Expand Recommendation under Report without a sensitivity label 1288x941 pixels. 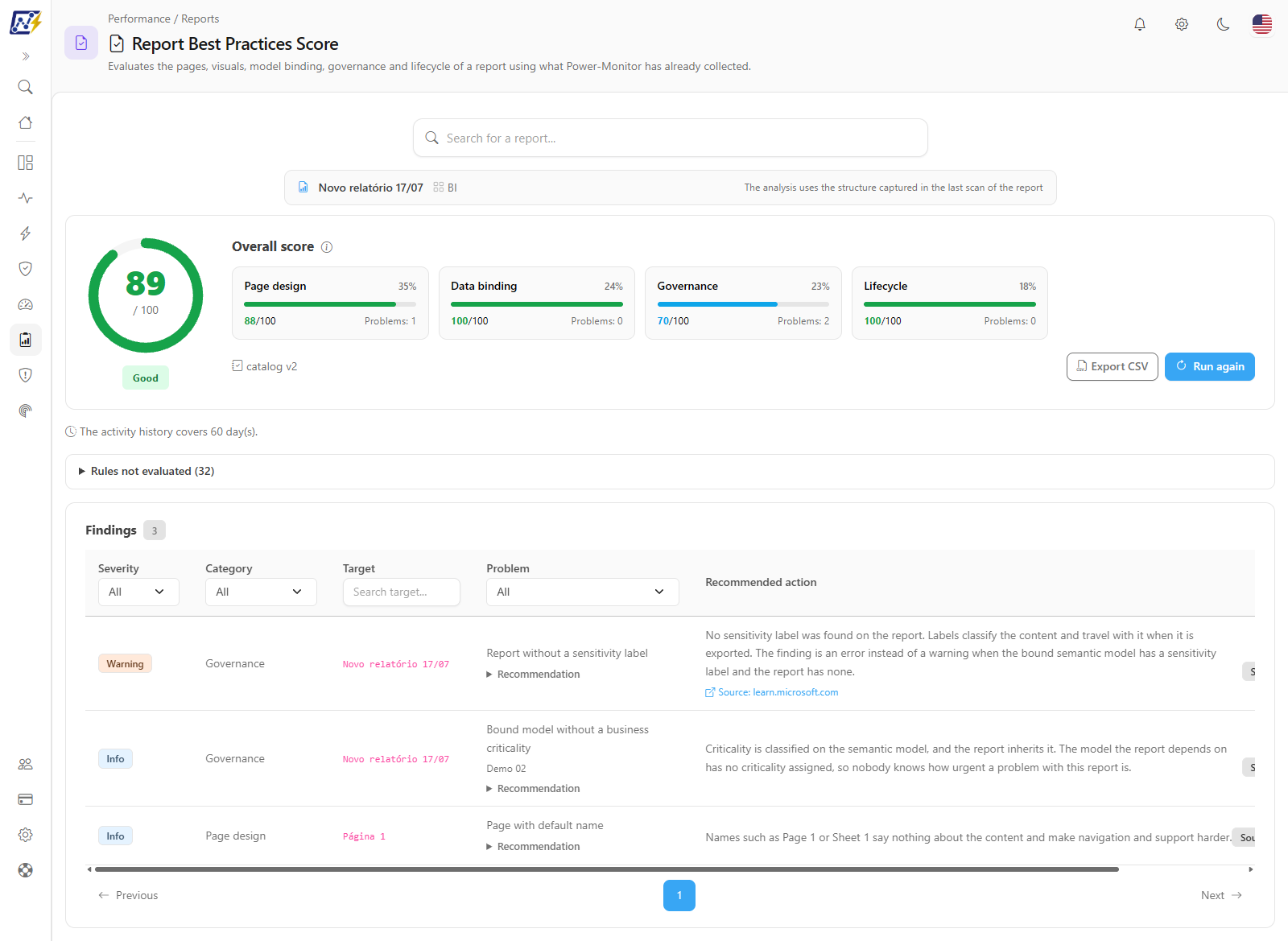(533, 675)
